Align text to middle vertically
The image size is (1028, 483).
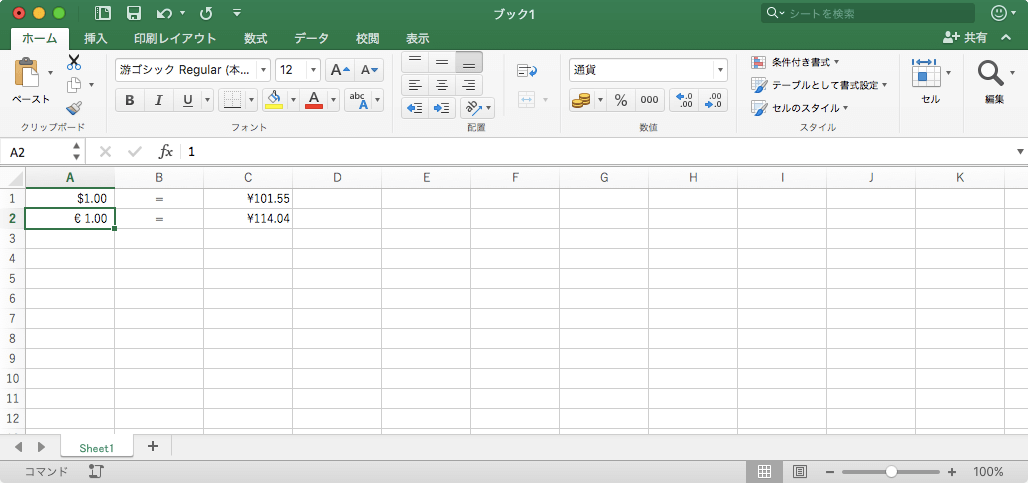442,62
